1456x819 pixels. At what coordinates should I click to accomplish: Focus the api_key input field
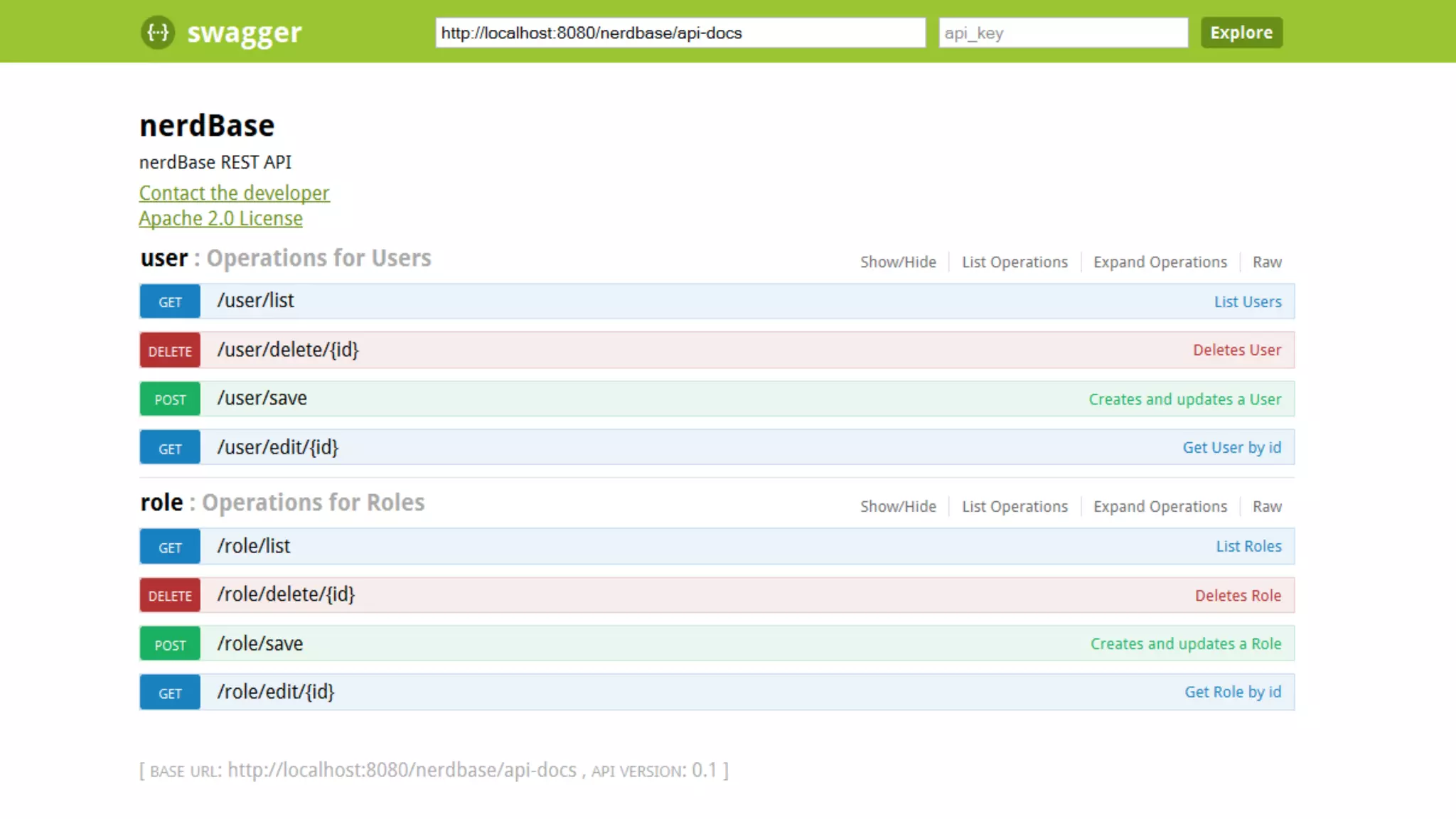1063,33
